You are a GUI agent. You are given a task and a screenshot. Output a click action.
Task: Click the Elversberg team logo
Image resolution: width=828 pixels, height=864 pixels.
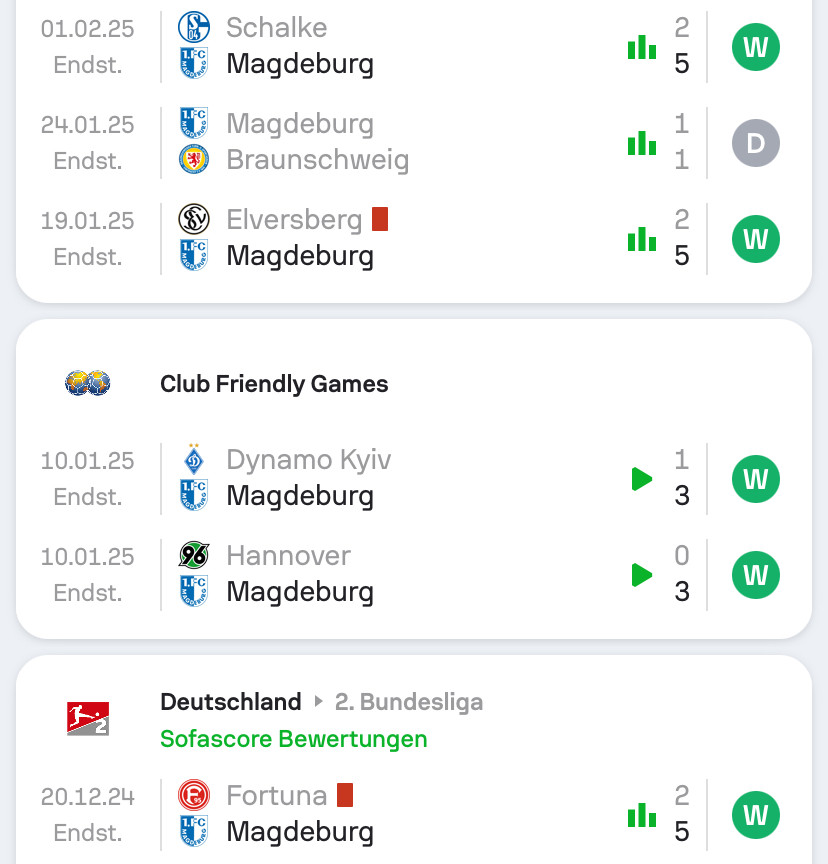click(194, 220)
